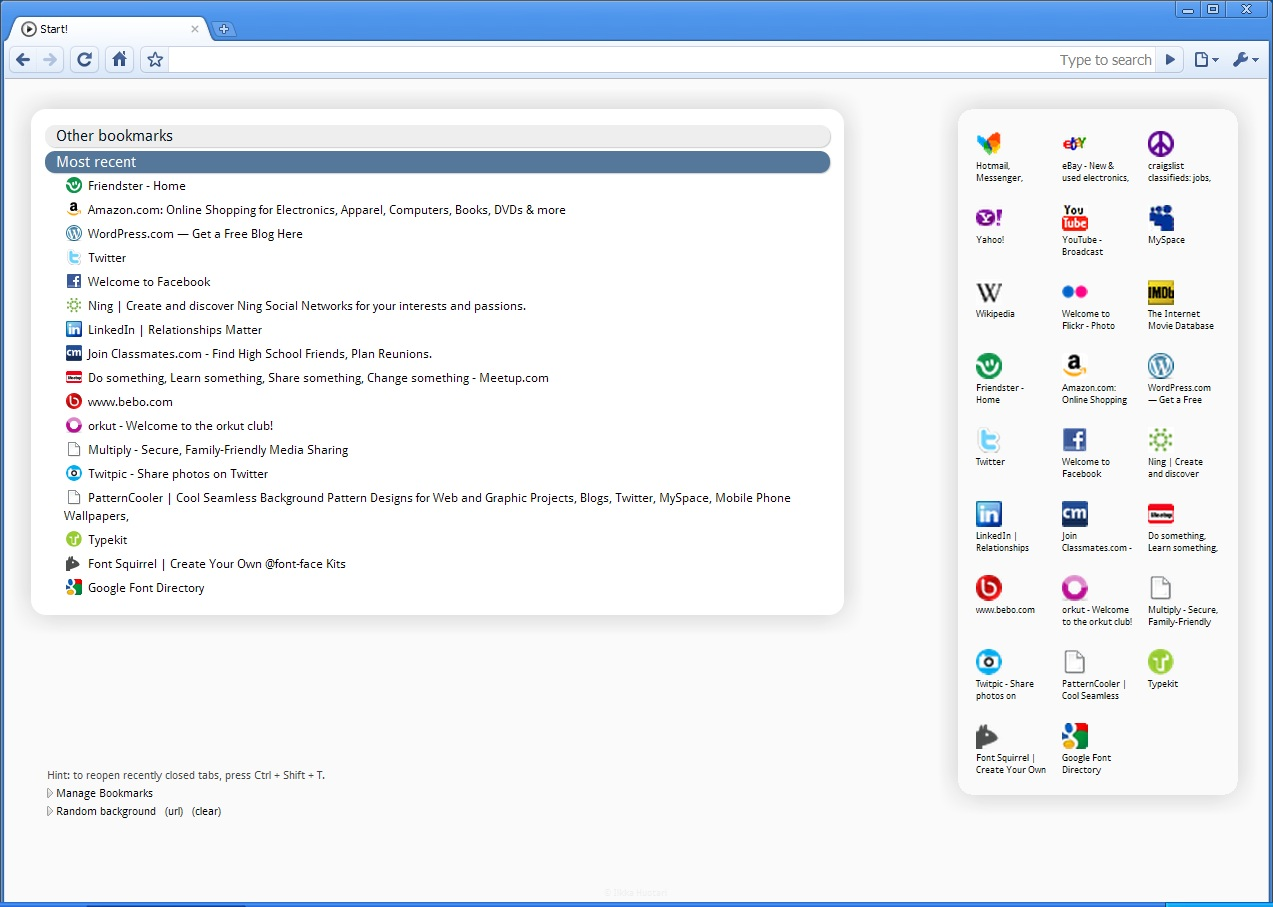Open 'Font Squirrel | Create Your Own @font-face Kits'

[x=217, y=564]
